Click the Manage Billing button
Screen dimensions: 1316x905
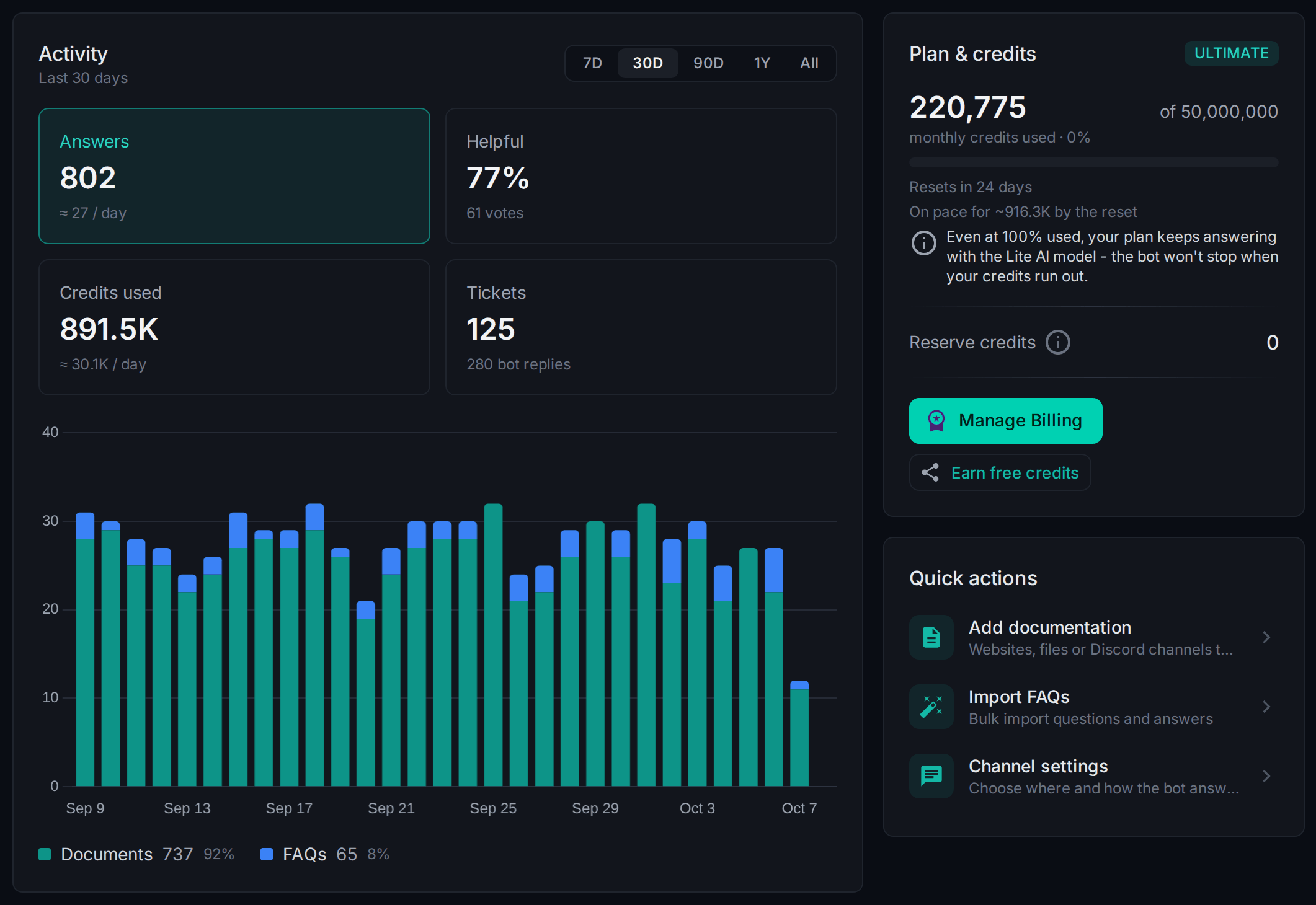click(x=1005, y=421)
